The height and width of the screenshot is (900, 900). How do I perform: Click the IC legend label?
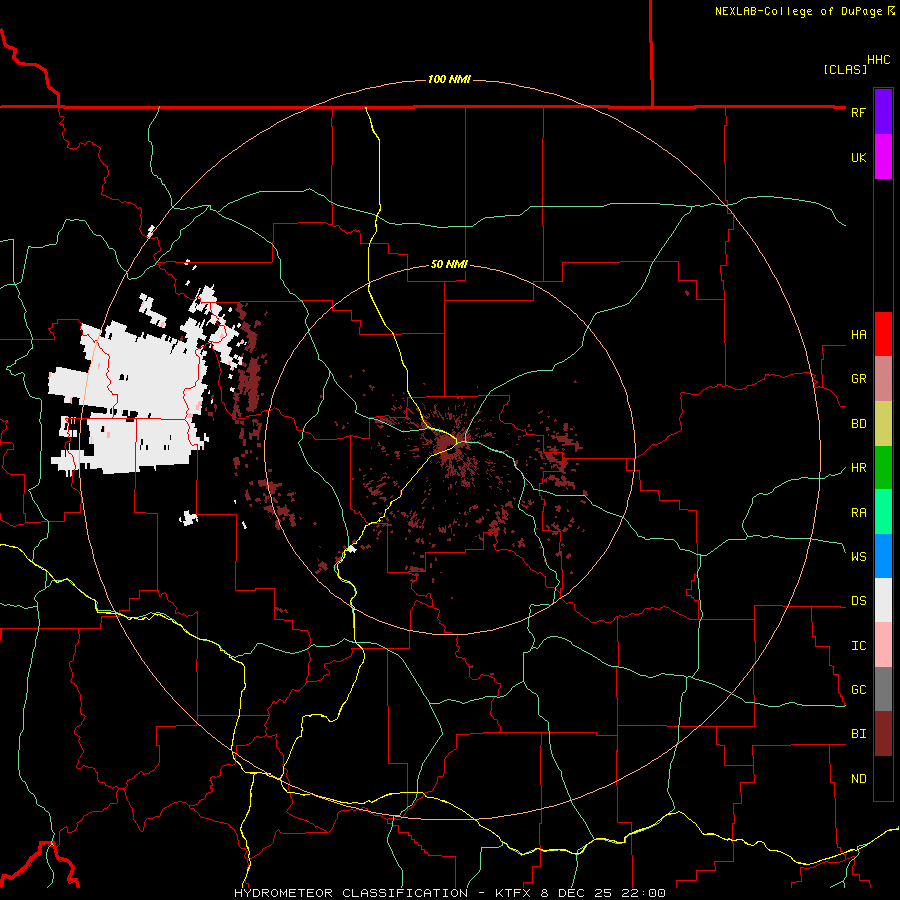point(858,646)
